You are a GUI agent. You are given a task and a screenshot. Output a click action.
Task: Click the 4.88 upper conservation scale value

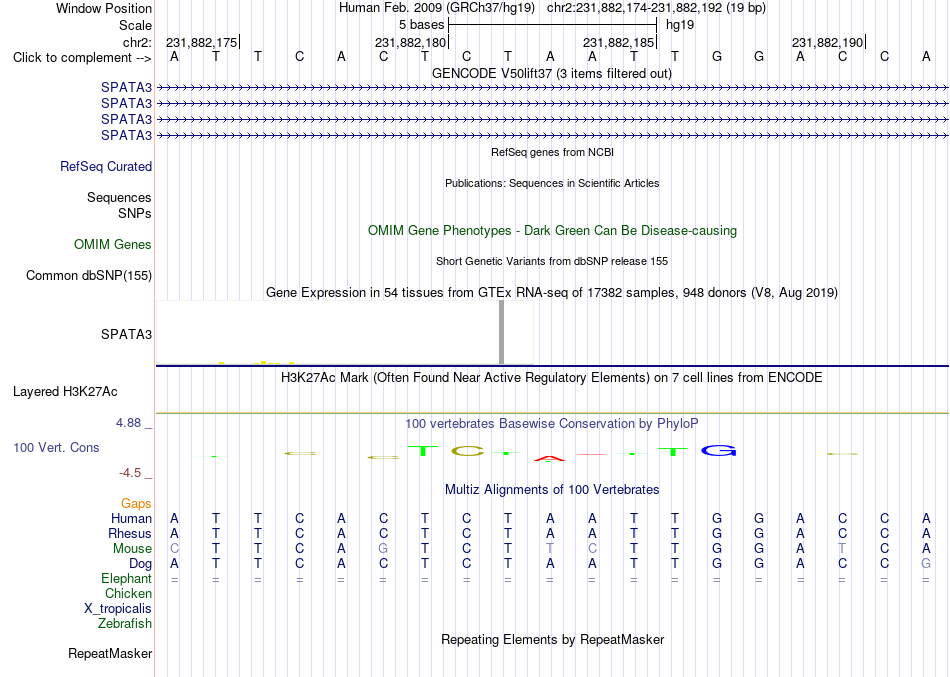click(128, 422)
